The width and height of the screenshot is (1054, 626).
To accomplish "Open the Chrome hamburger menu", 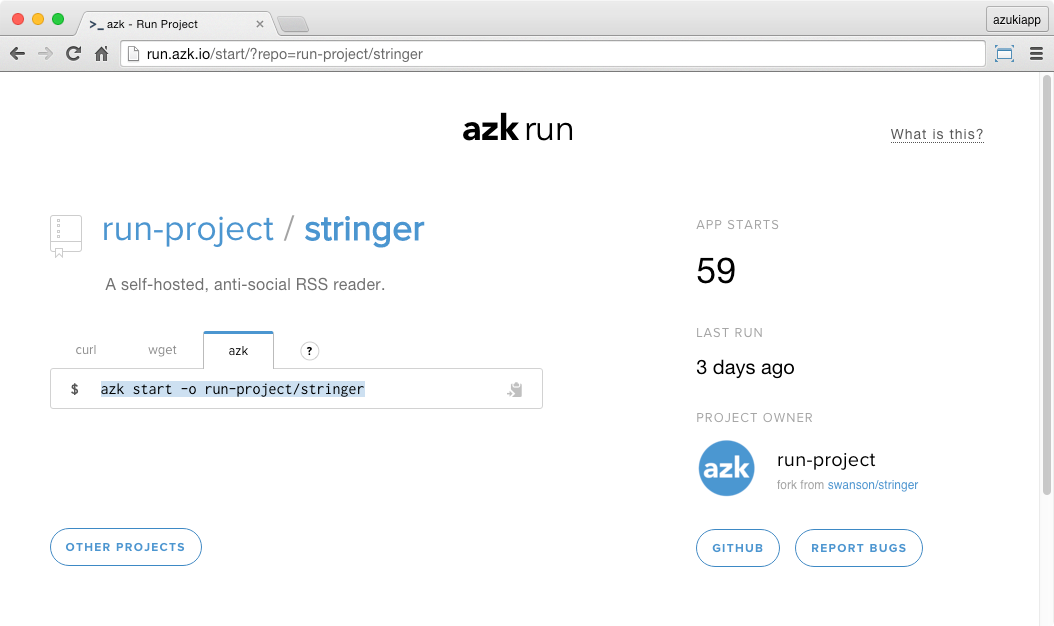I will (1035, 54).
